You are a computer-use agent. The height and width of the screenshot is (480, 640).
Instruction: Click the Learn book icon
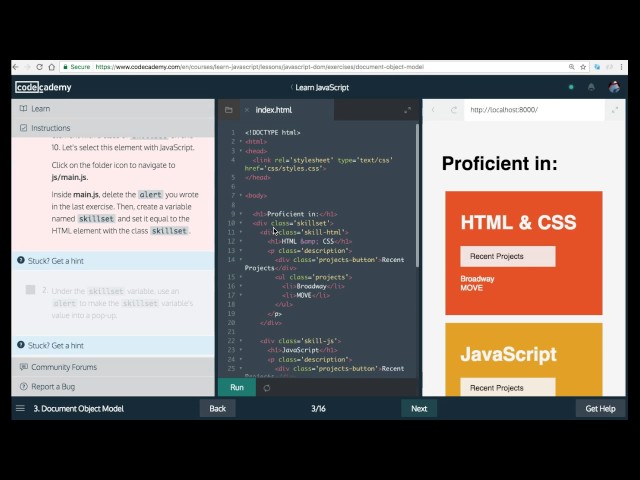(23, 109)
